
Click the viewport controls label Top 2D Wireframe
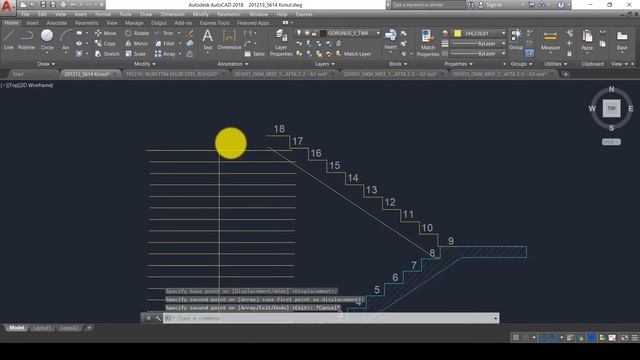coord(27,85)
